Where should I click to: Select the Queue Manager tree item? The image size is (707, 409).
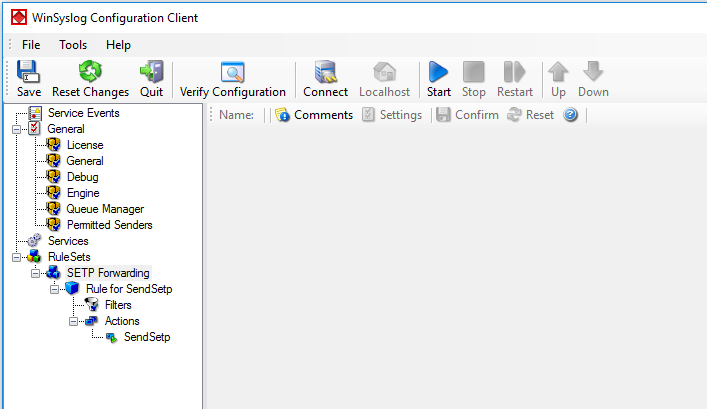coord(105,209)
